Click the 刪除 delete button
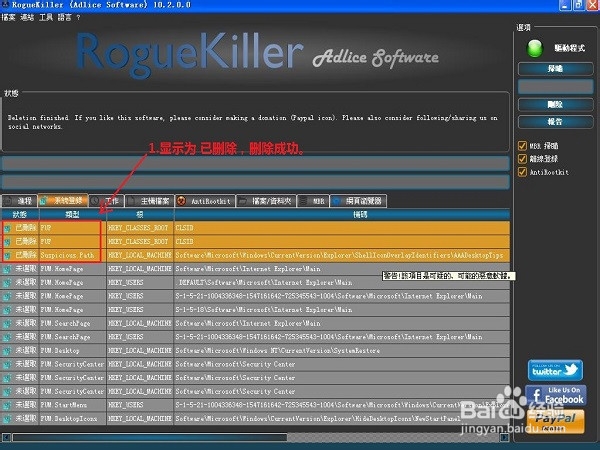The height and width of the screenshot is (450, 600). click(x=555, y=104)
